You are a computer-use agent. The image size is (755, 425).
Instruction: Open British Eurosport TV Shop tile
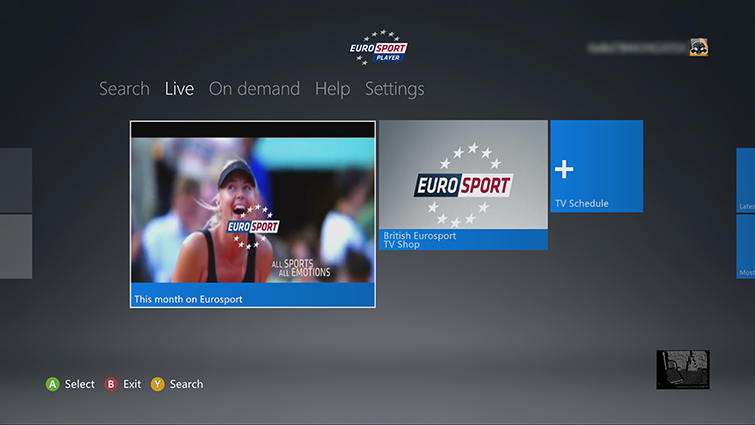pos(463,185)
